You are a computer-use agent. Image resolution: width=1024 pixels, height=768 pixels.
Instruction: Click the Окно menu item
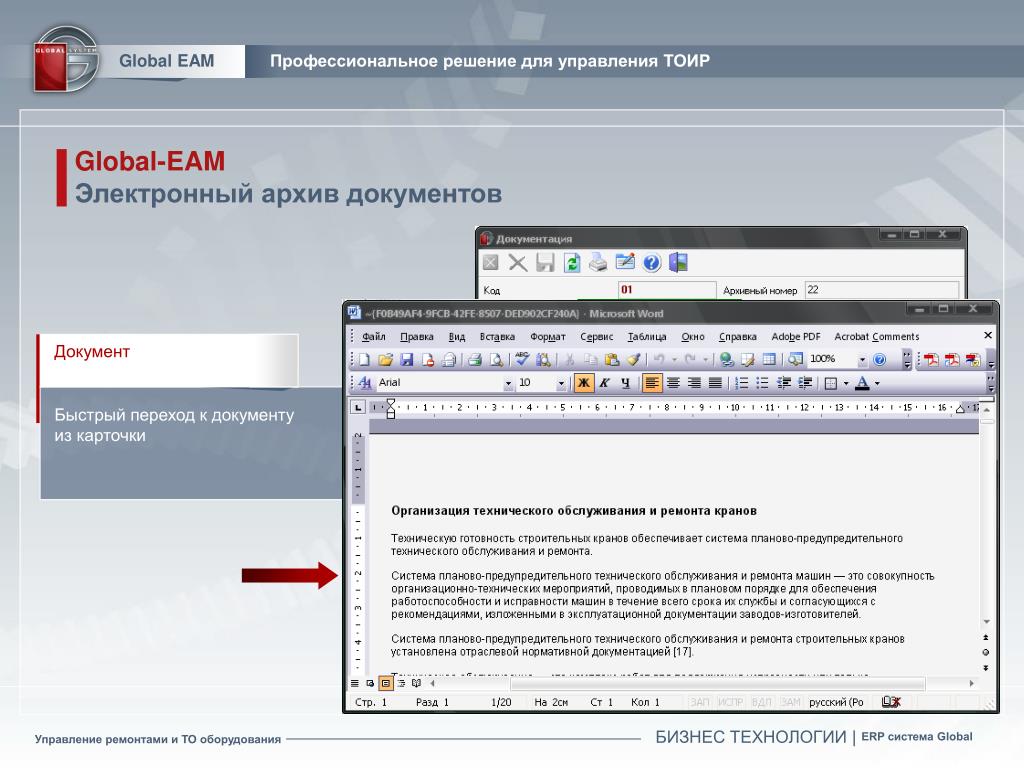pyautogui.click(x=693, y=336)
